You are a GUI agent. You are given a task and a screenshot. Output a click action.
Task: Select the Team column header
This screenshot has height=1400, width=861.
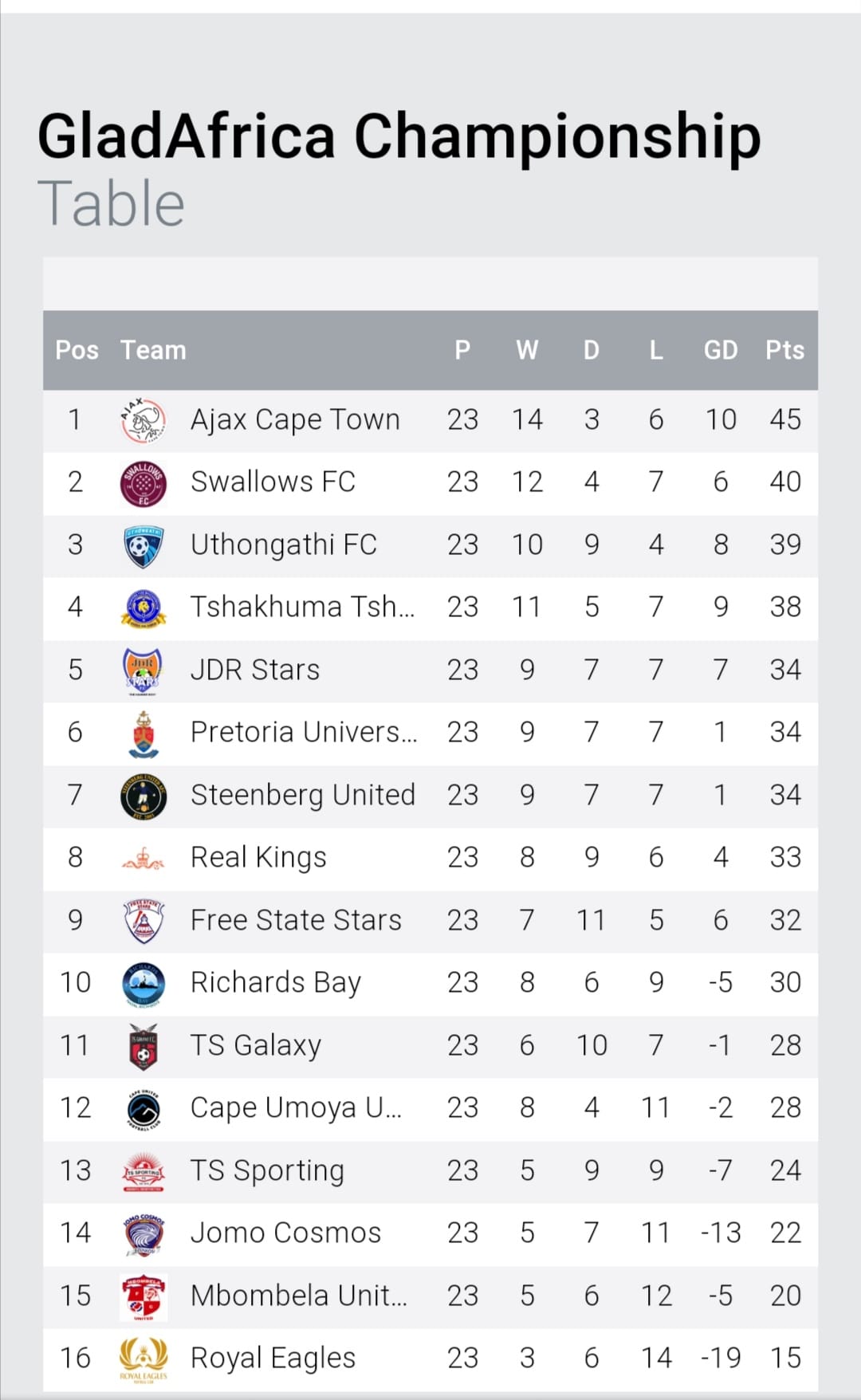[153, 350]
